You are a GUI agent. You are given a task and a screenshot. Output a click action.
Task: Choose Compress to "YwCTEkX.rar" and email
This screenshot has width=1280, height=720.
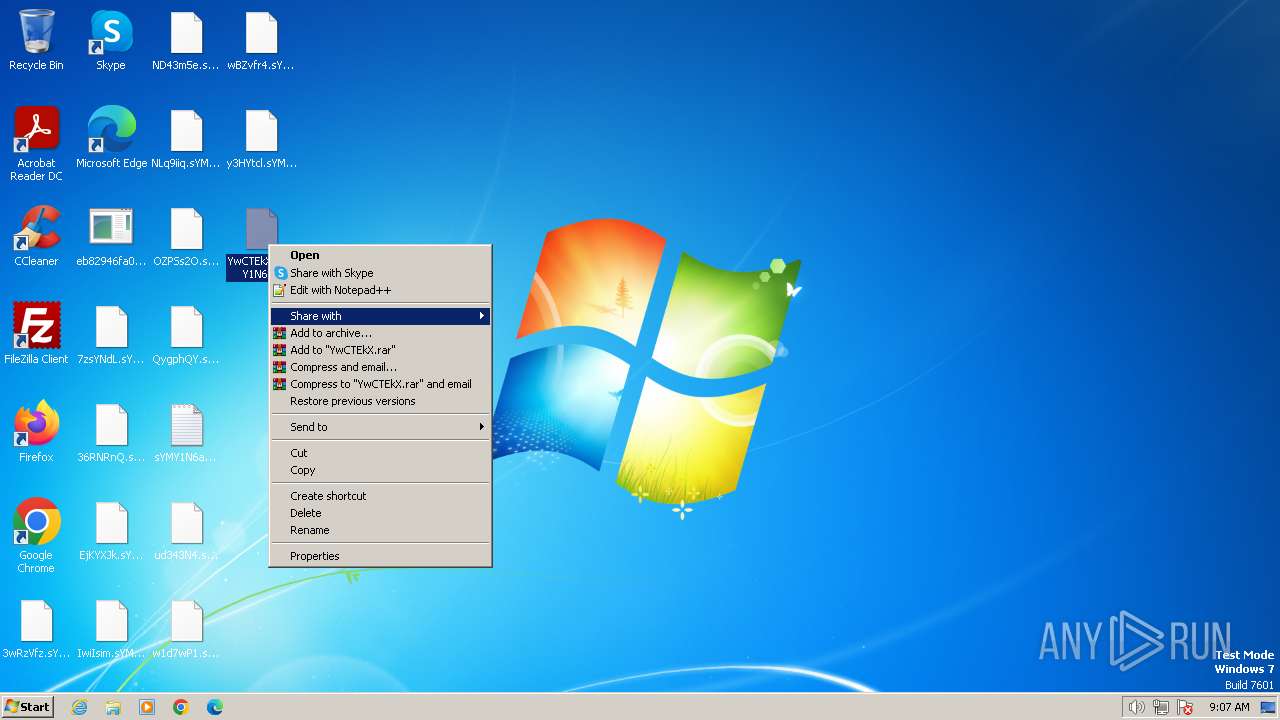click(x=380, y=384)
